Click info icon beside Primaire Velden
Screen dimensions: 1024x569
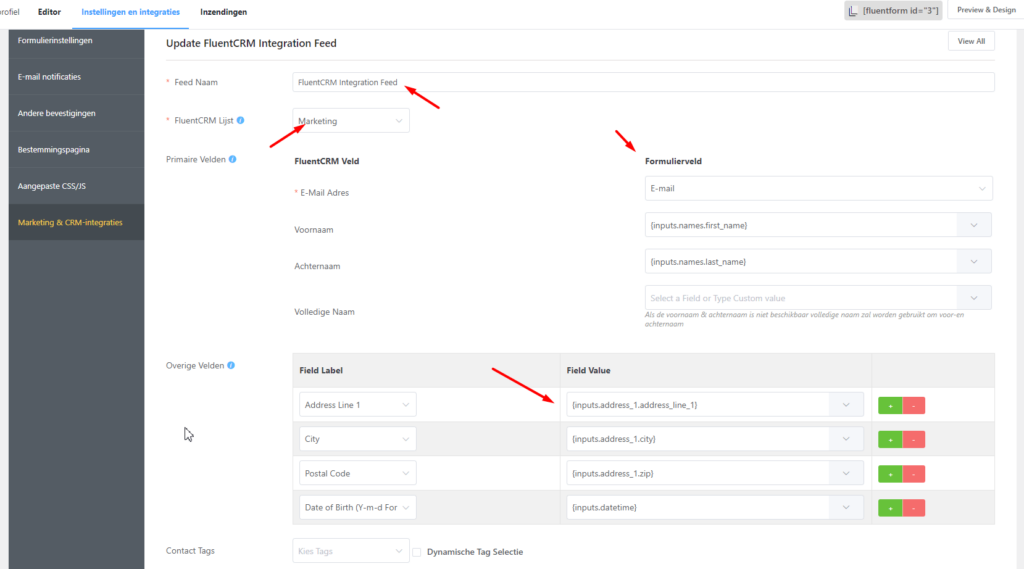click(233, 159)
